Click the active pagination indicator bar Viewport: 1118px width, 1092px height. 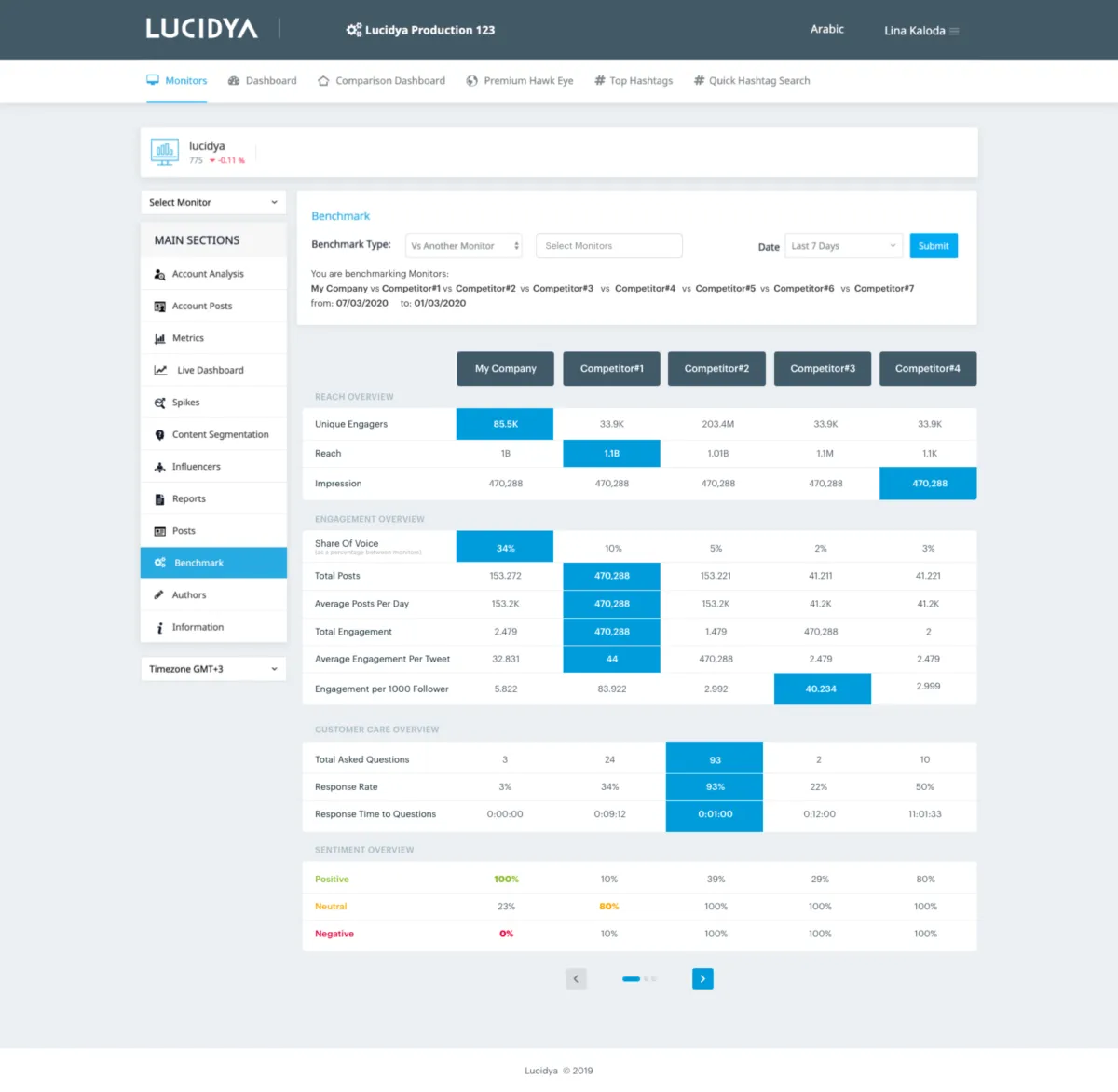click(631, 979)
